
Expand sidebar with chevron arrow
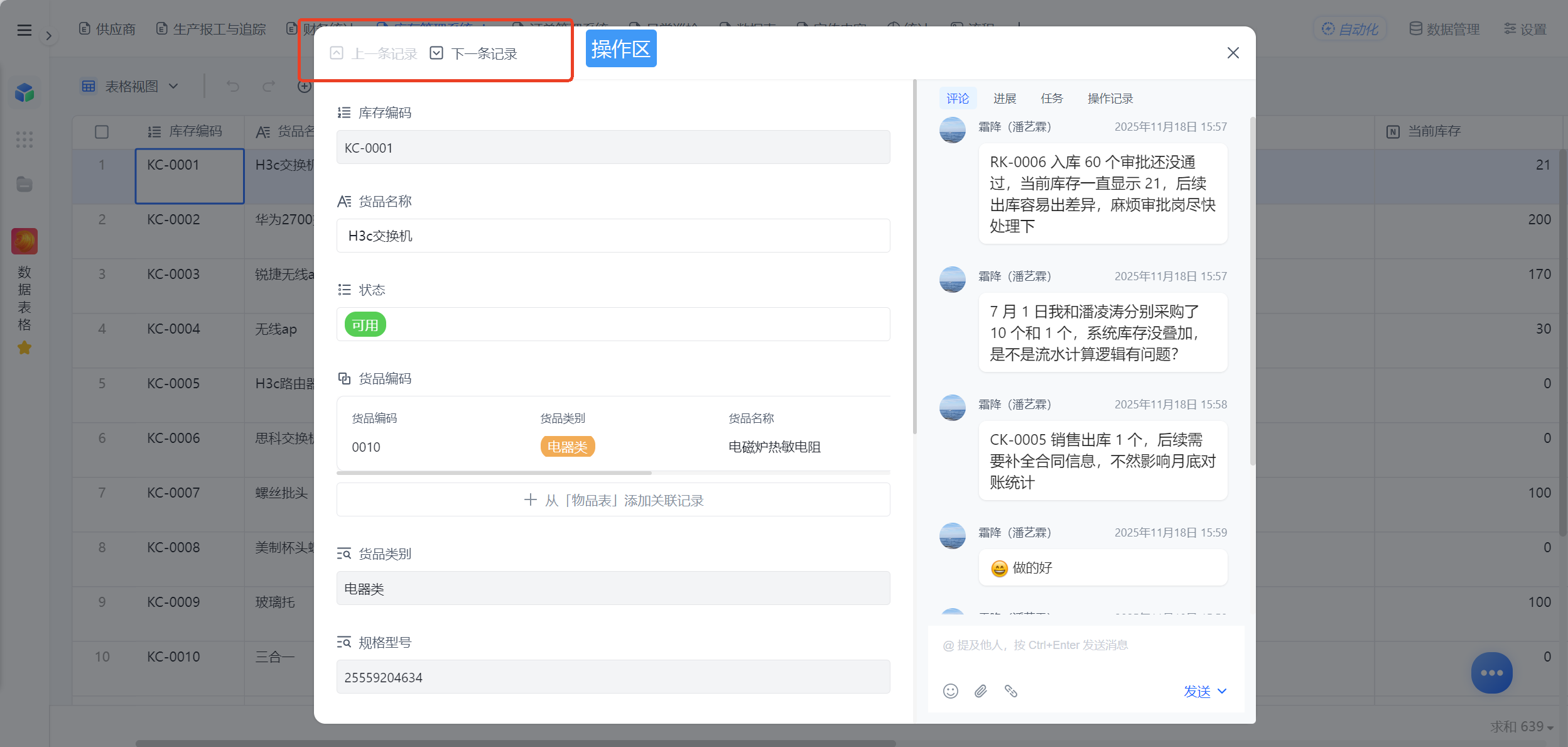click(x=49, y=36)
